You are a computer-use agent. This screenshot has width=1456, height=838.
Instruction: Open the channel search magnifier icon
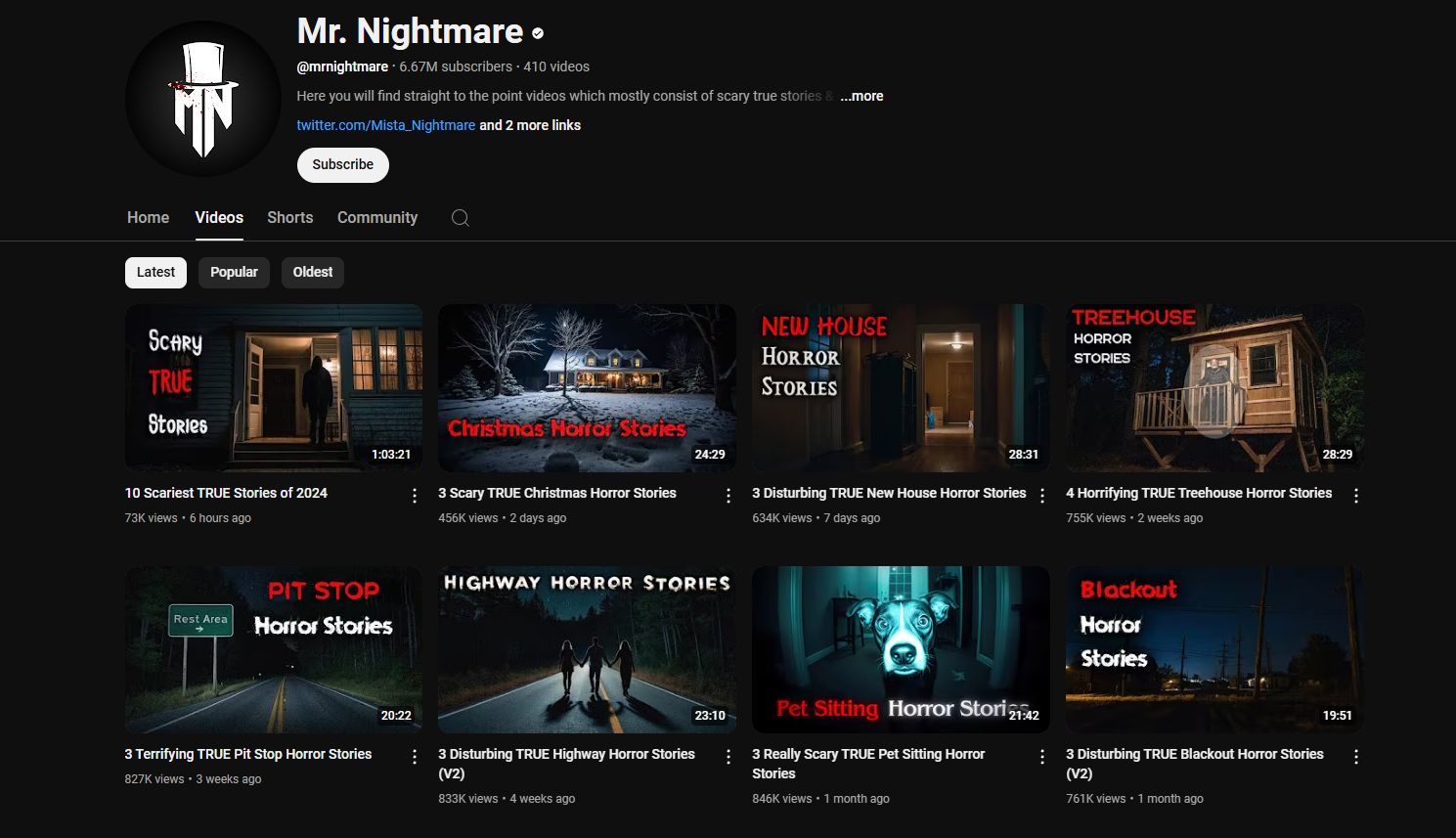(461, 218)
